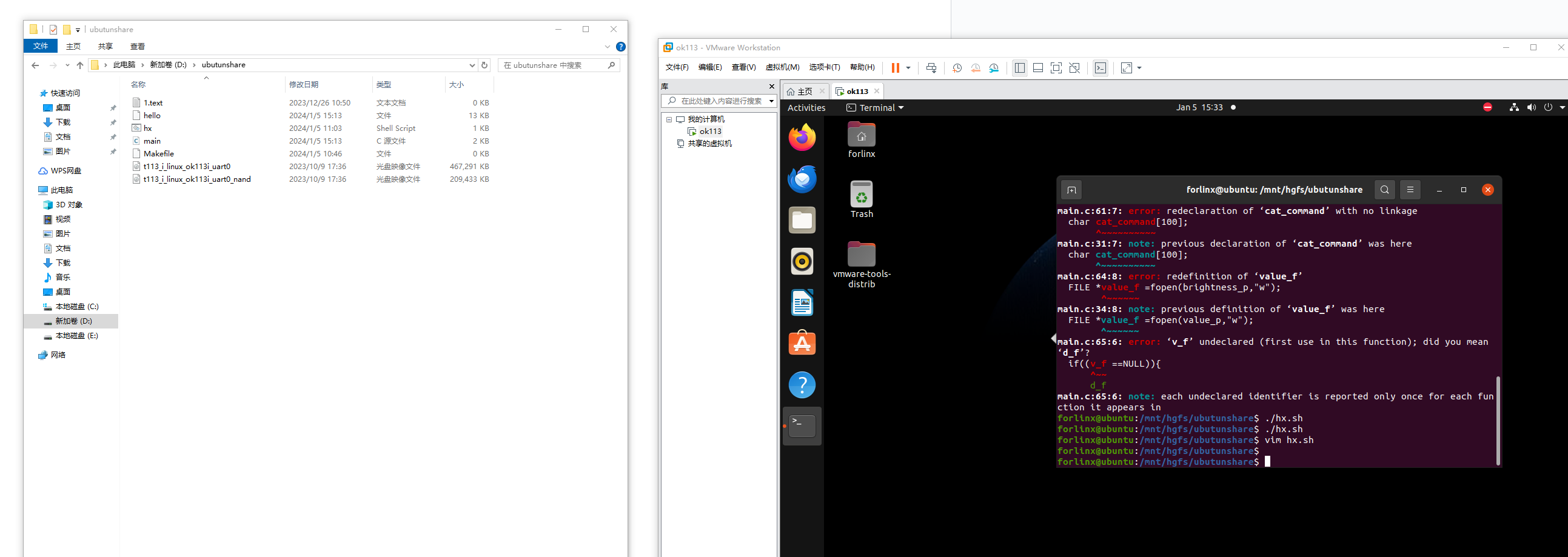Screen dimensions: 1568x557
Task: Click Send Ctrl+Alt+Del icon in VMware toolbar
Action: [x=931, y=68]
